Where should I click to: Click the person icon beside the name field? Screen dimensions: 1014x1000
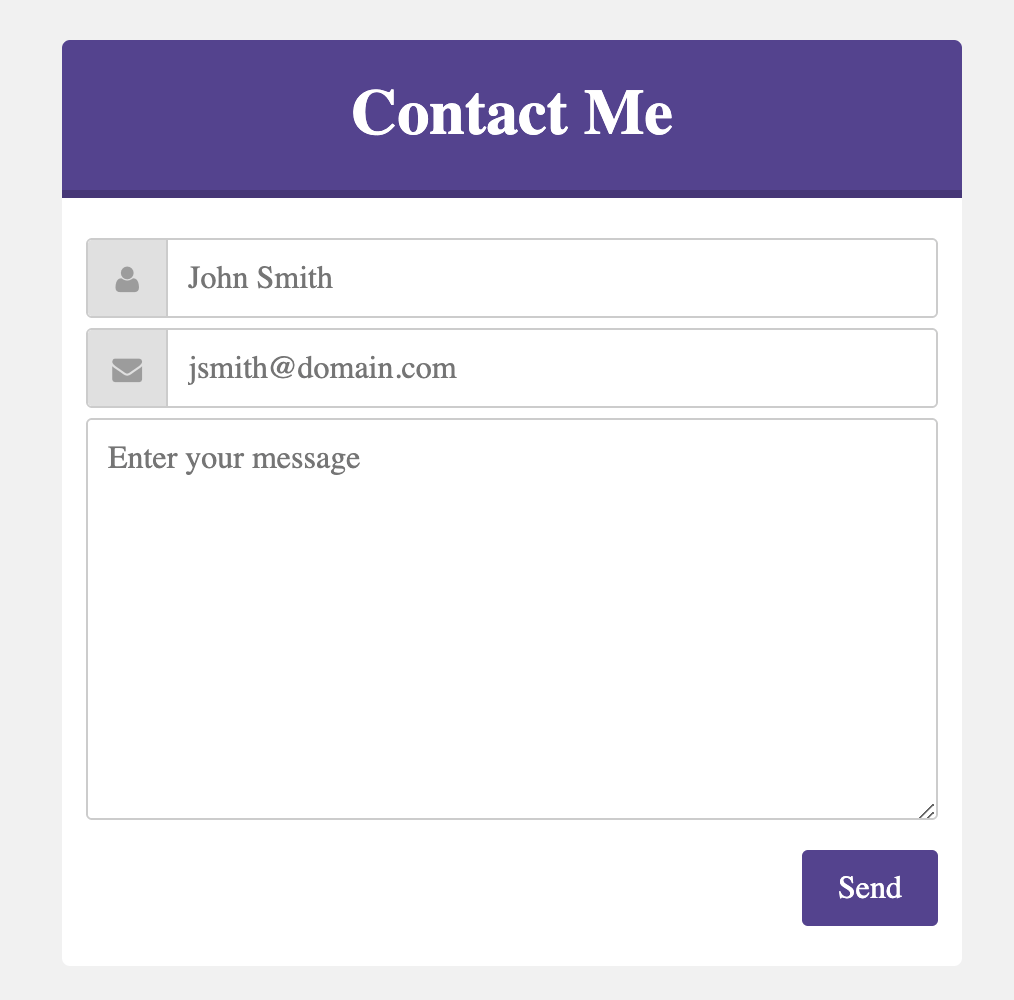coord(127,279)
